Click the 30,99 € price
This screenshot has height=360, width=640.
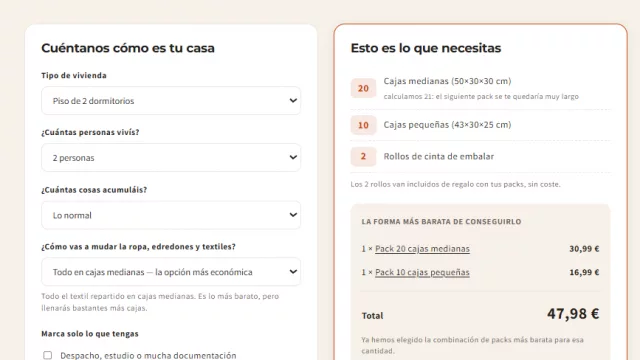click(x=584, y=249)
